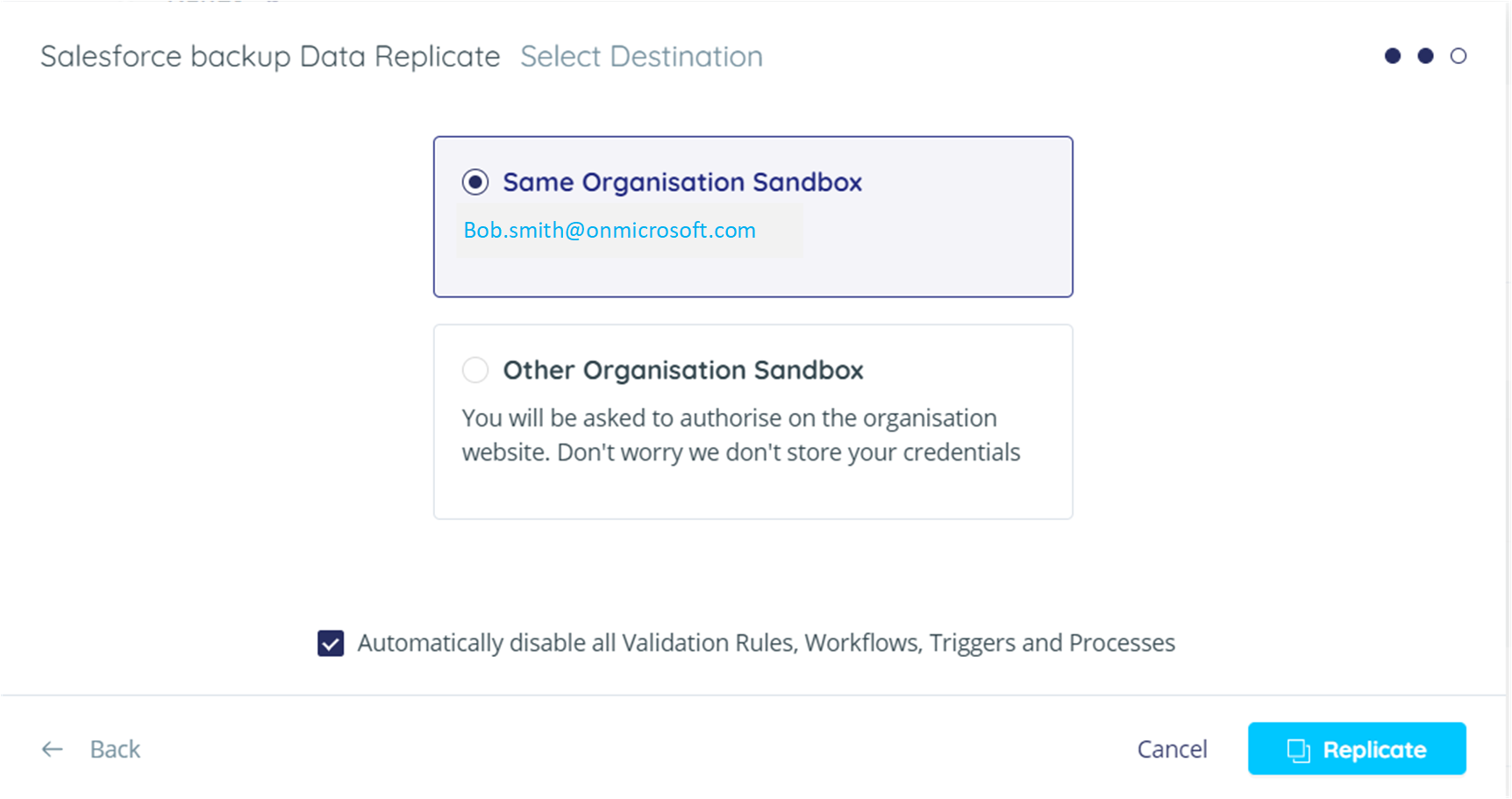The image size is (1512, 799).
Task: Click the Salesforce backup Data Replicate title
Action: point(270,57)
